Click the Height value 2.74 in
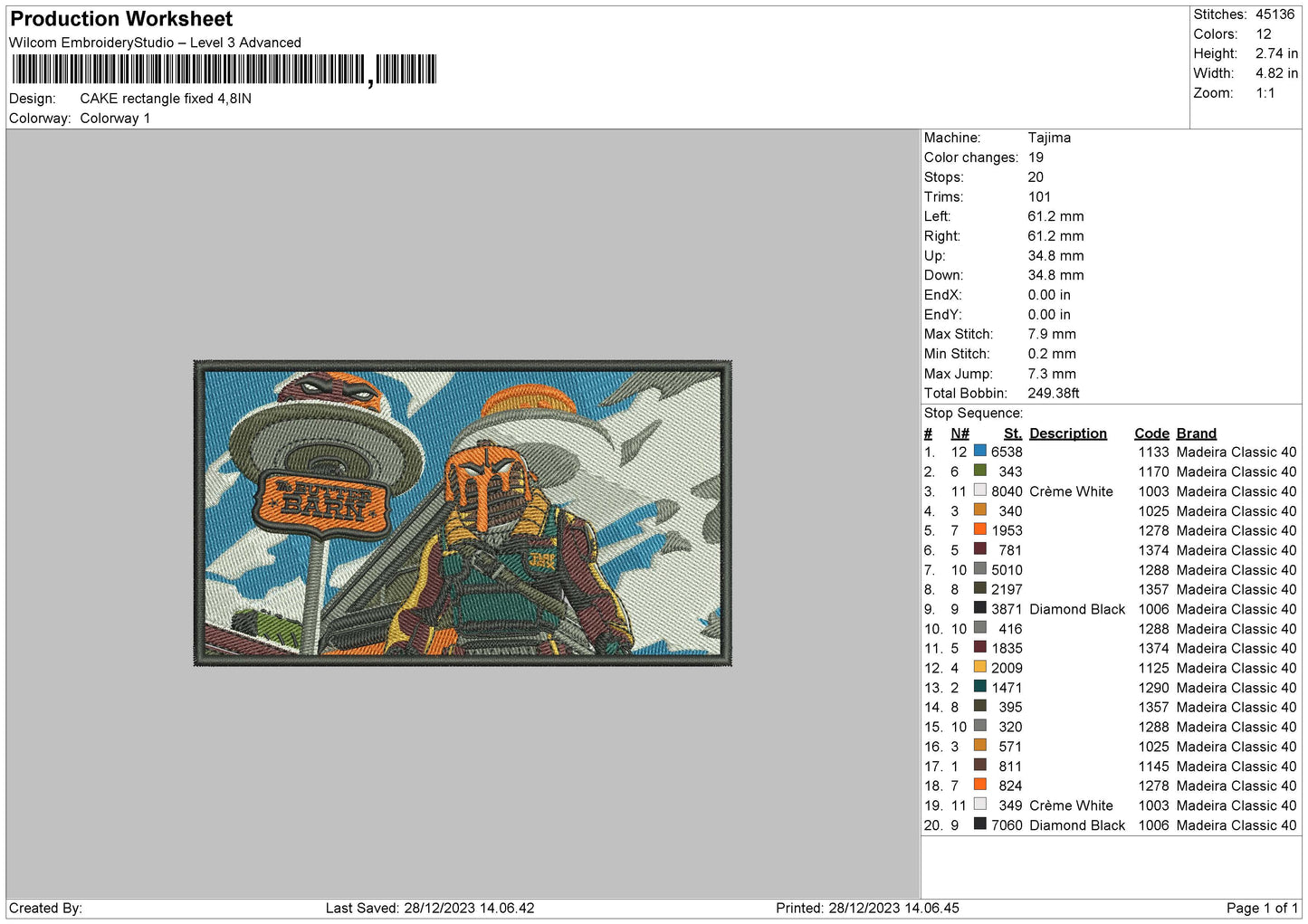 [x=1276, y=54]
